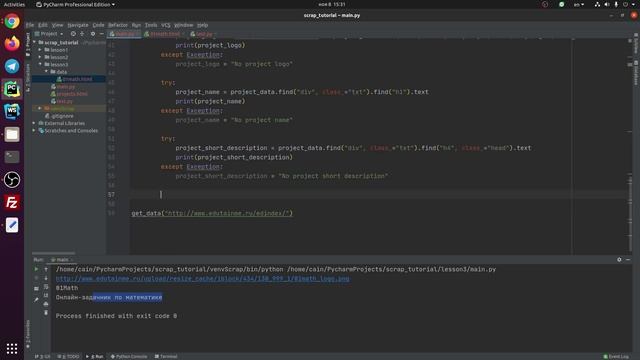
Task: Expand the lesson1 folder
Action: point(40,50)
